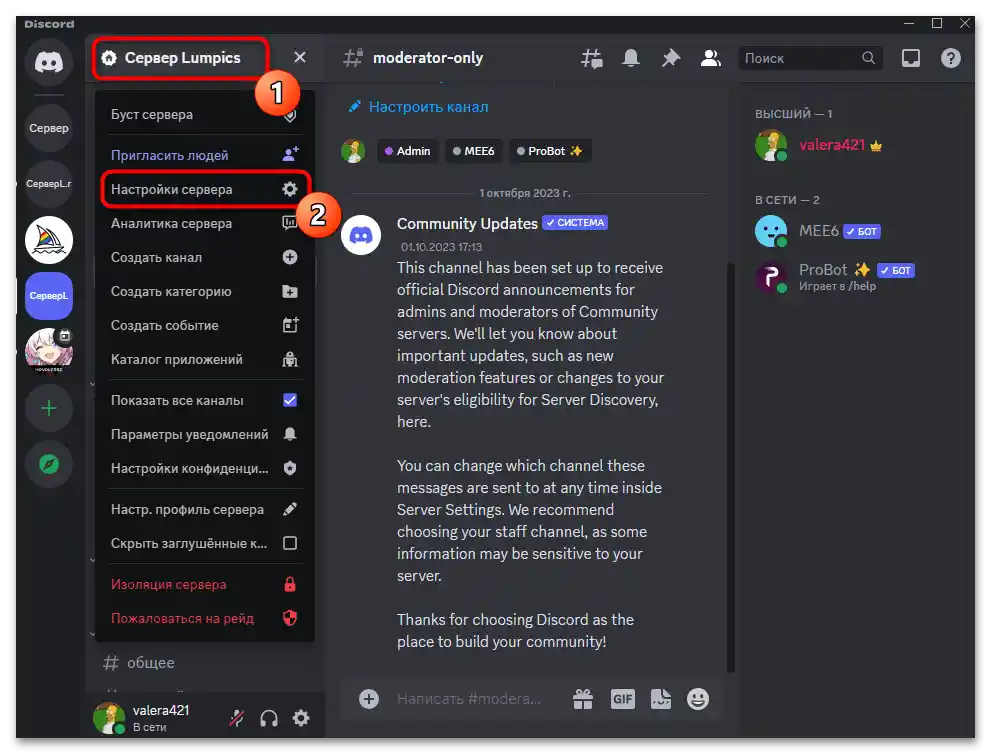Screen dimensions: 991x754
Task: Click the В СЕТИ — 2 member group header
Action: (x=787, y=200)
